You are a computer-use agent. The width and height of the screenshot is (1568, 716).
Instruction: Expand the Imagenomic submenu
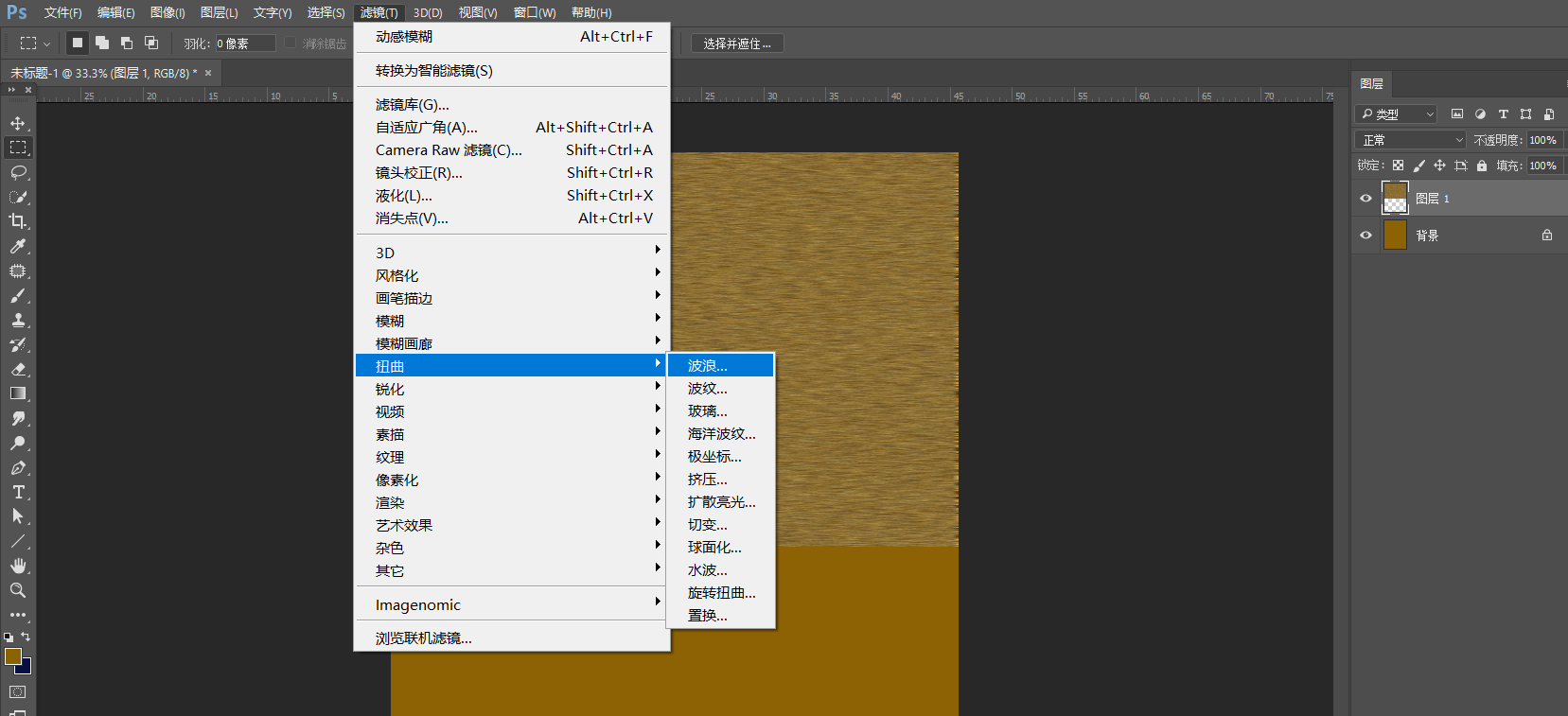pyautogui.click(x=512, y=604)
